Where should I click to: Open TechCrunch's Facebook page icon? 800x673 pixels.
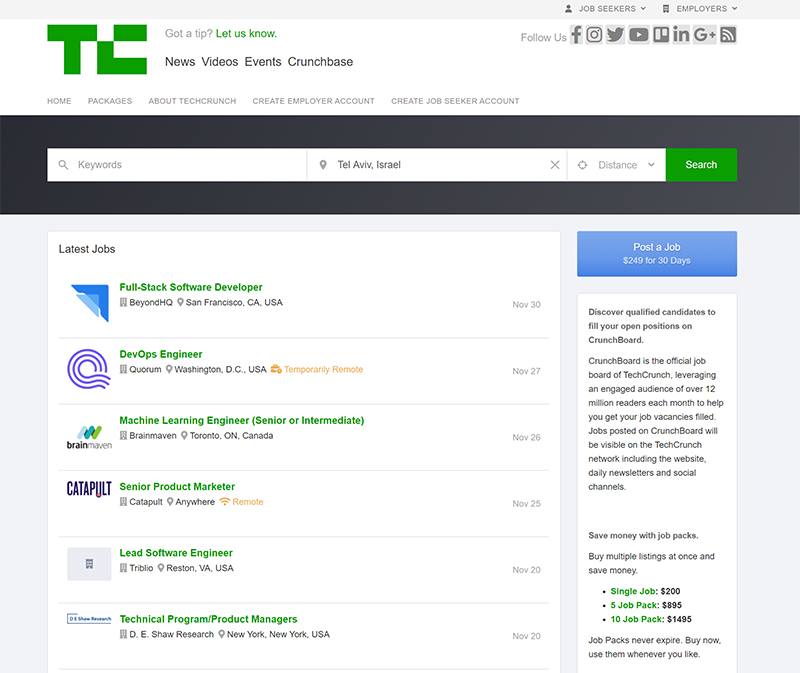pyautogui.click(x=576, y=35)
